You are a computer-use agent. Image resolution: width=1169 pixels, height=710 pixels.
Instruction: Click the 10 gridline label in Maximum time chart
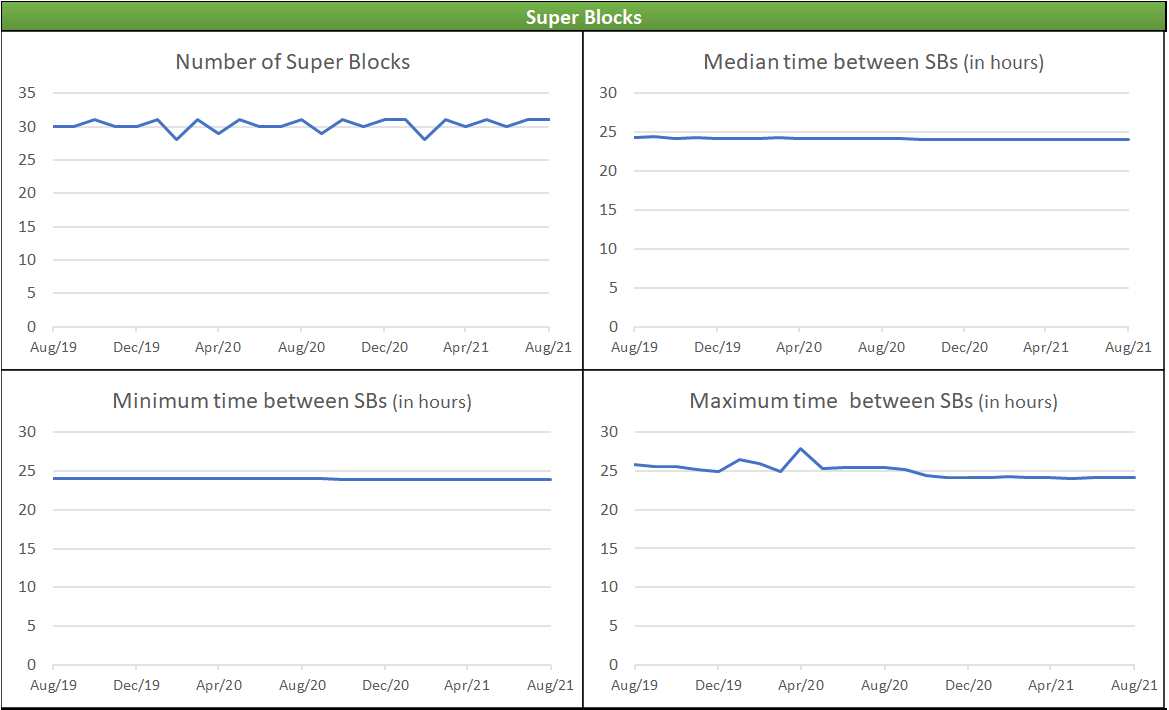(x=612, y=588)
